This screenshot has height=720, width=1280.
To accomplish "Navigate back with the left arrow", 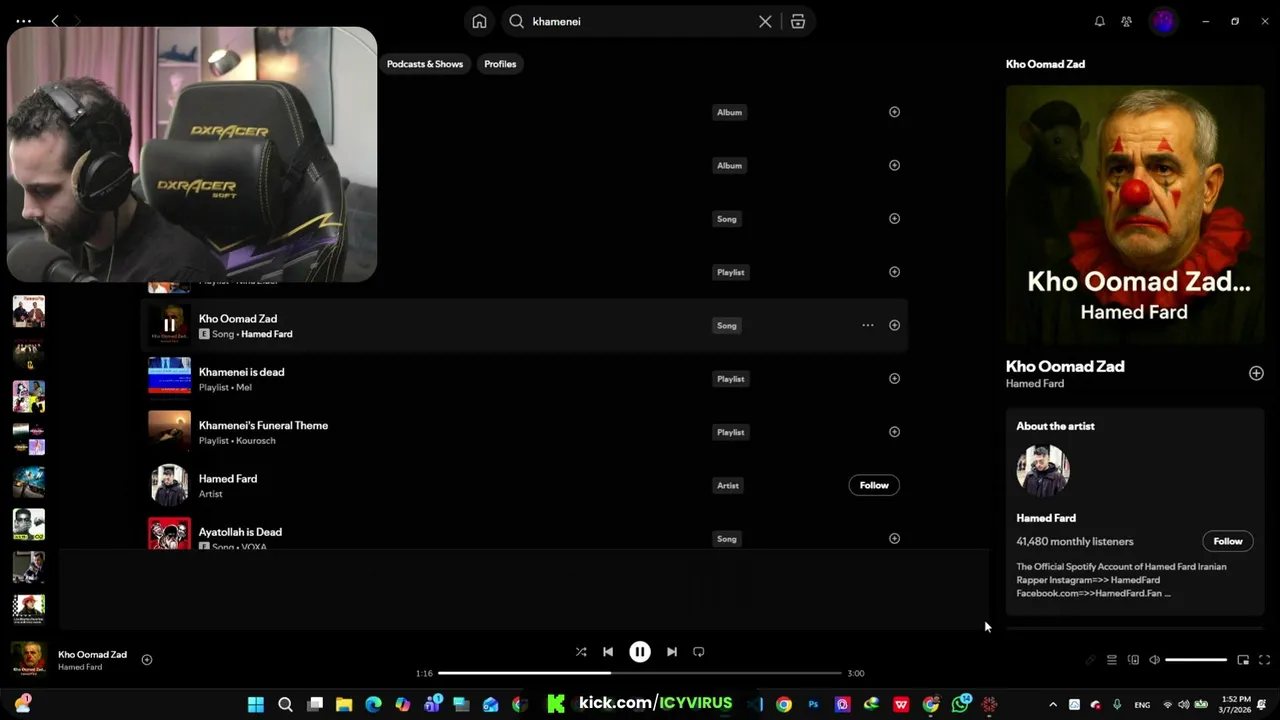I will (55, 21).
